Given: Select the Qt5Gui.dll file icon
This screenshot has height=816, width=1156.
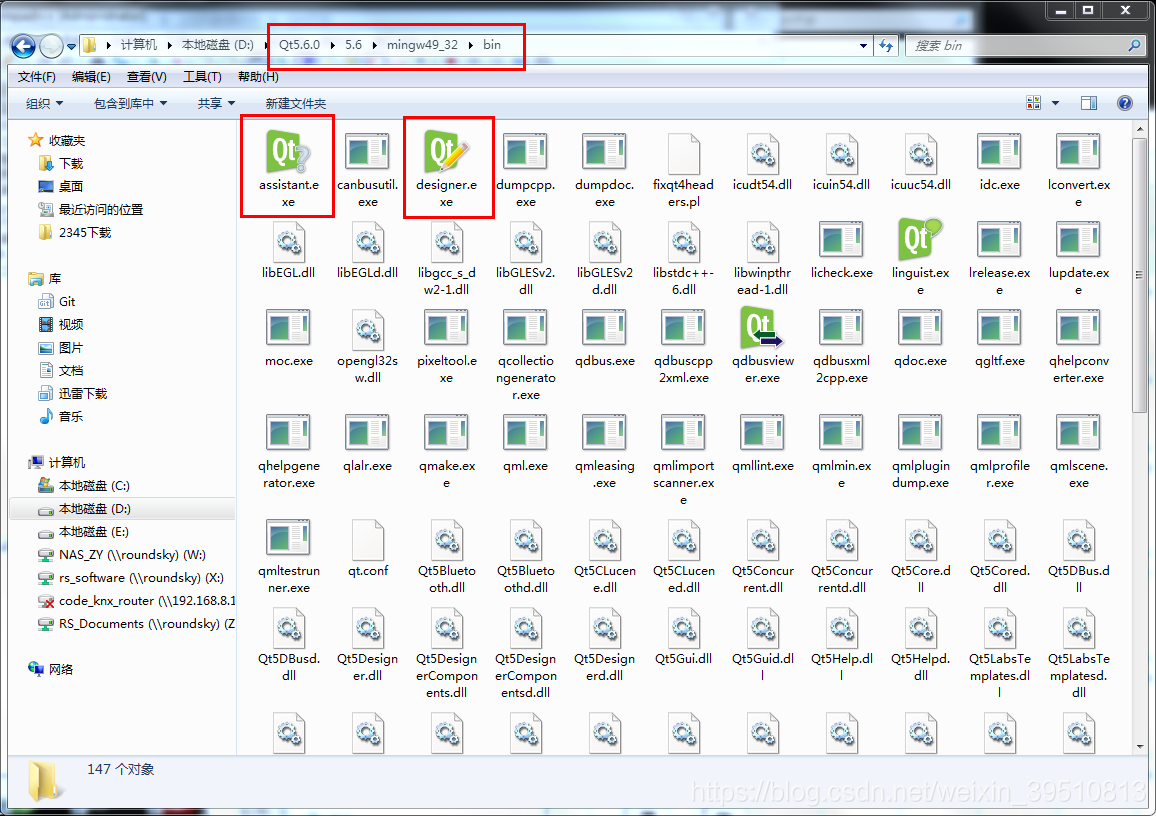Looking at the screenshot, I should point(683,627).
